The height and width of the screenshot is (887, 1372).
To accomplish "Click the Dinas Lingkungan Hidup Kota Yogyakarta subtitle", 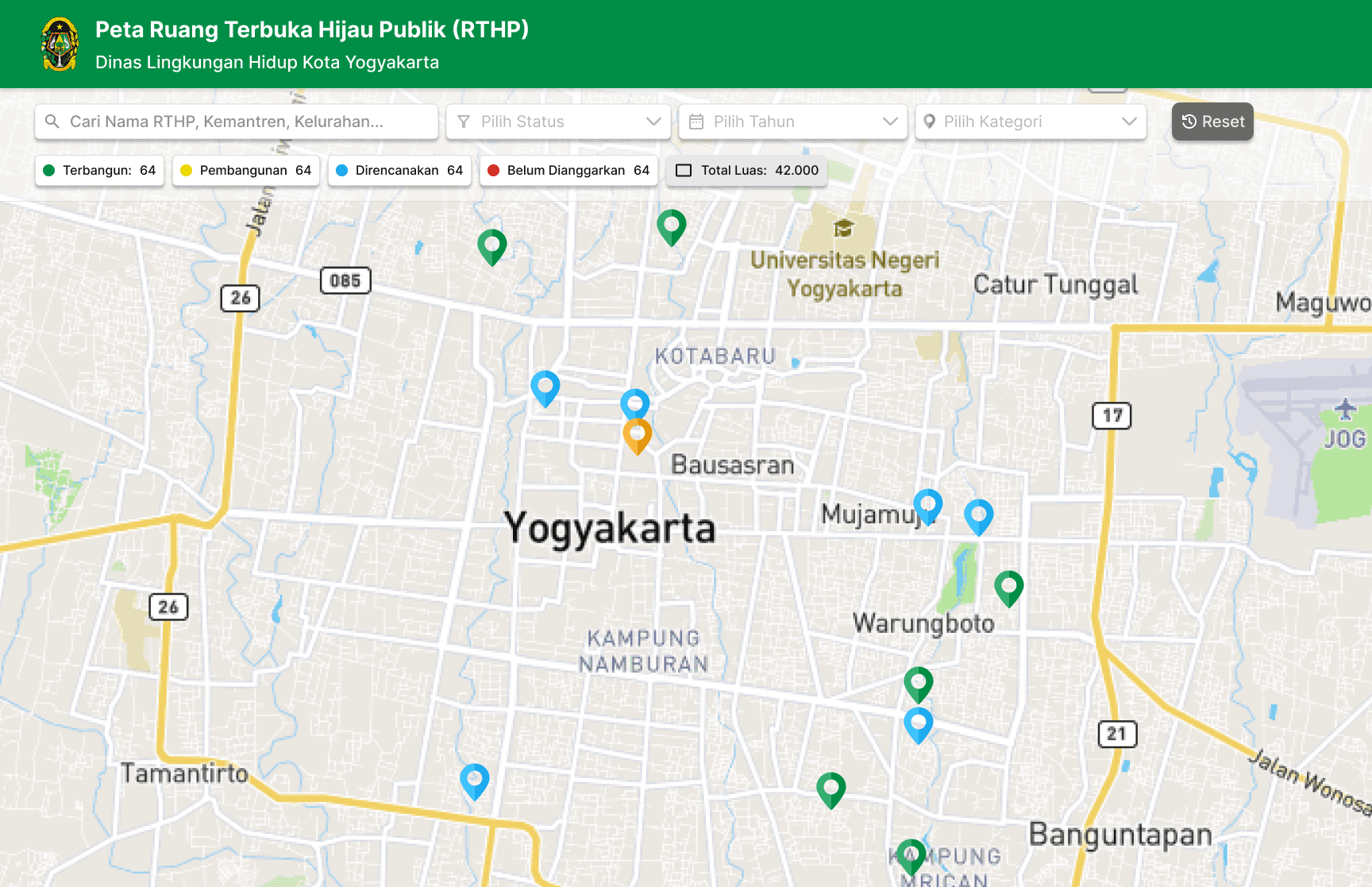I will [267, 62].
